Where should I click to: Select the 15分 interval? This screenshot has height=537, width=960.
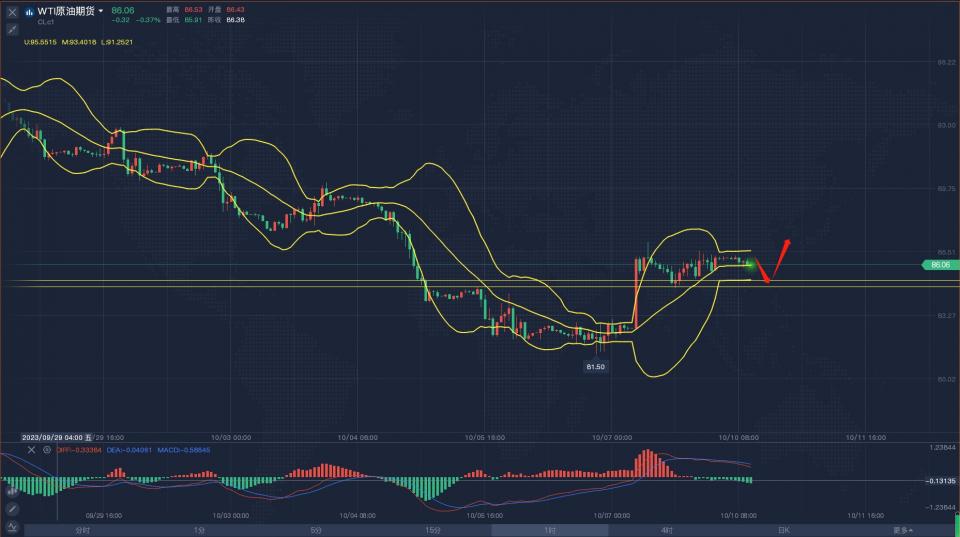coord(433,530)
